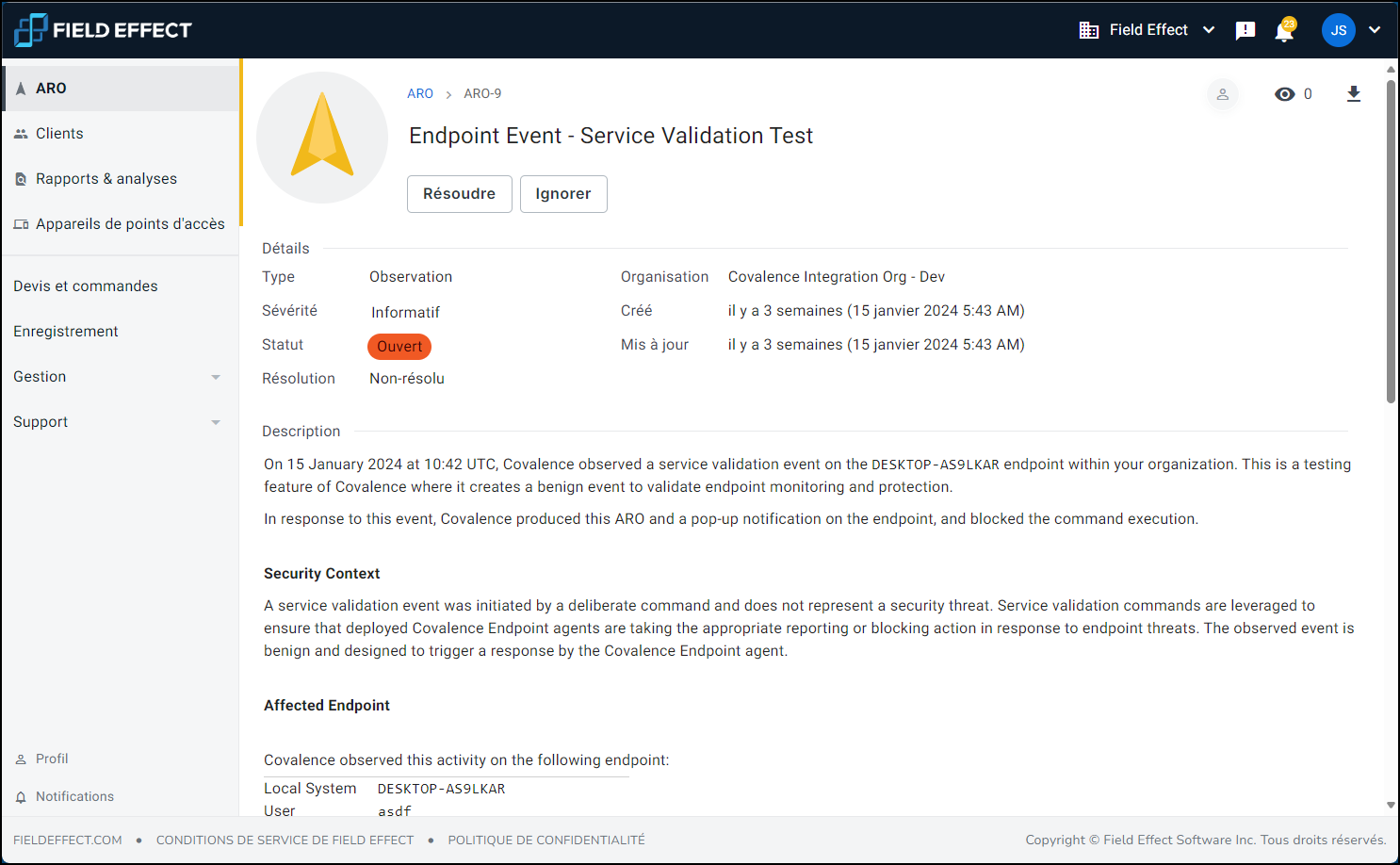Viewport: 1400px width, 865px height.
Task: Click the ARO sidebar arrow icon
Action: [21, 89]
